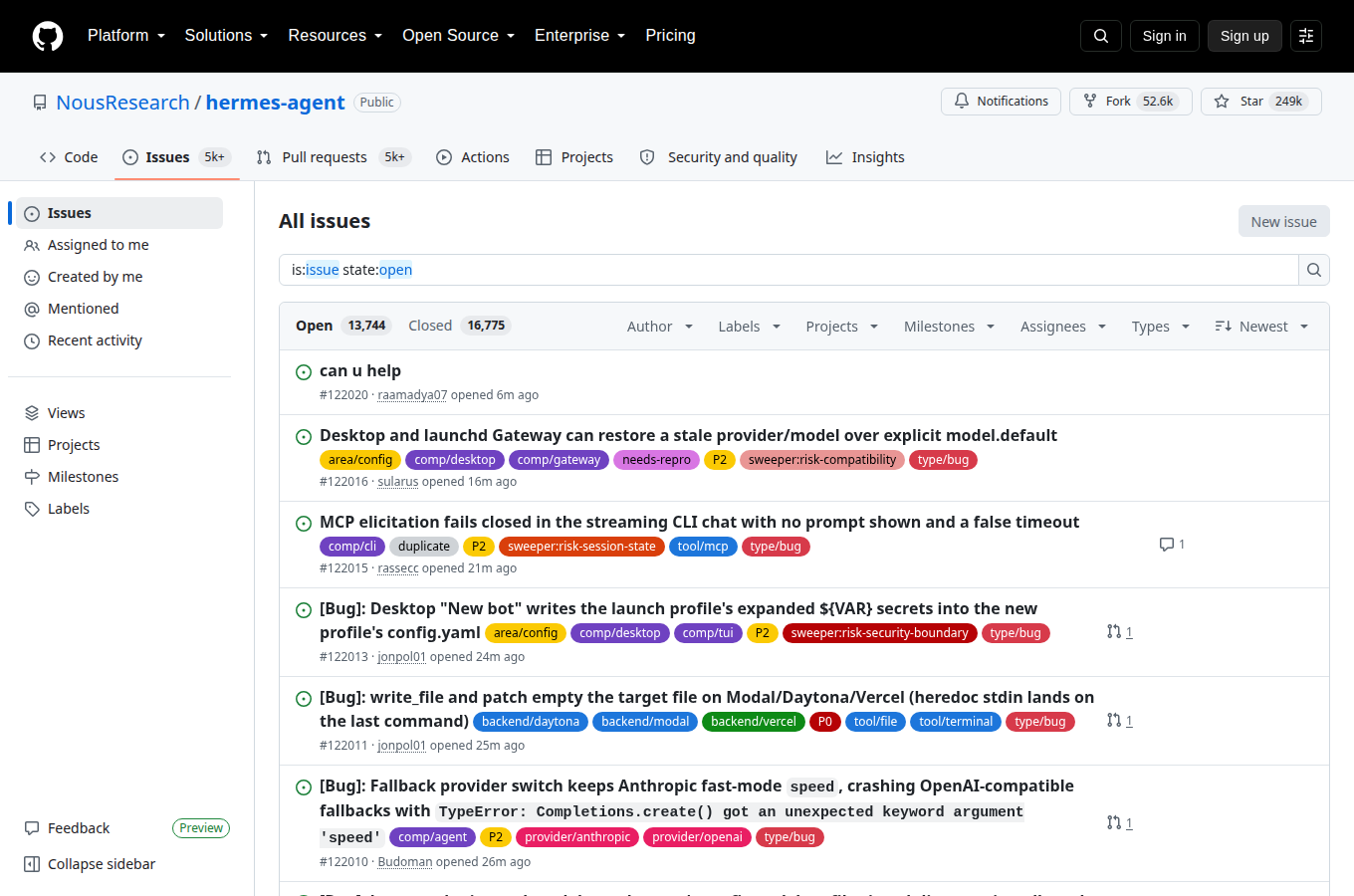The image size is (1354, 896).
Task: Open the linked pull request for issue #122010
Action: tap(1119, 823)
